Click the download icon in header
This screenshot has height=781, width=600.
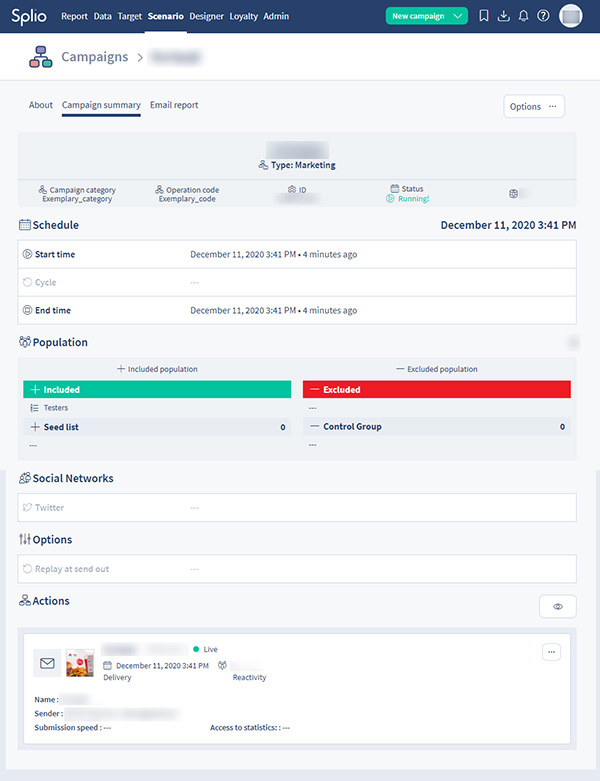[504, 16]
